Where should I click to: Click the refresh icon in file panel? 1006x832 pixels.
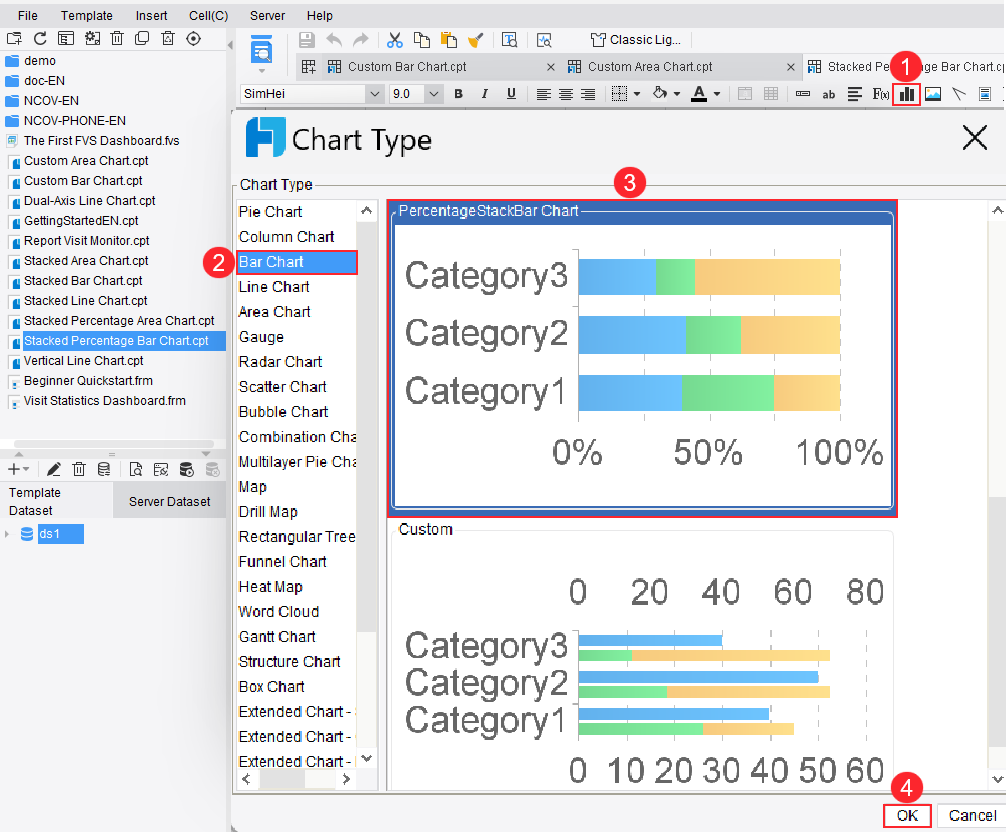pyautogui.click(x=40, y=38)
